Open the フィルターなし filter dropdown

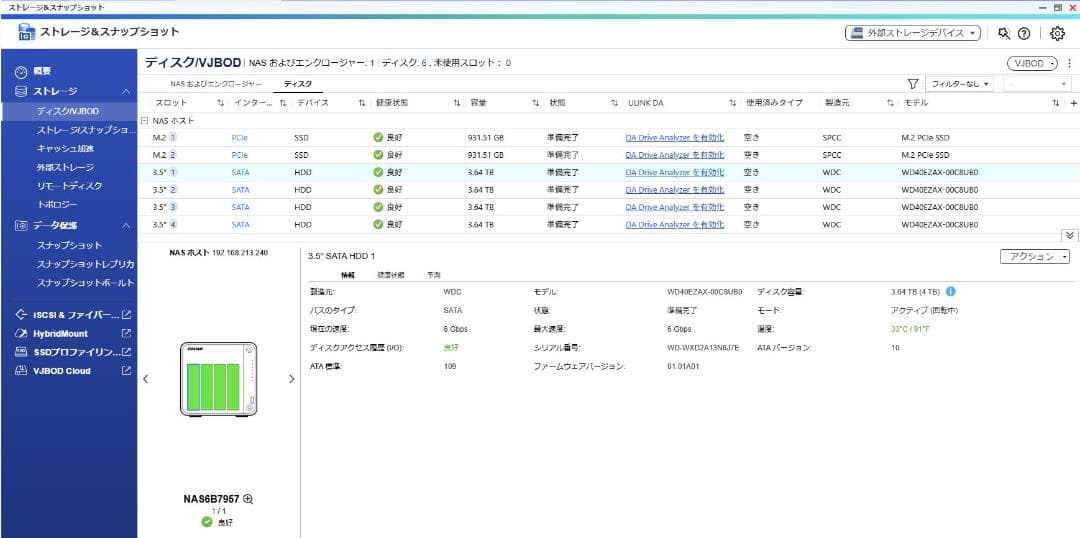[960, 84]
